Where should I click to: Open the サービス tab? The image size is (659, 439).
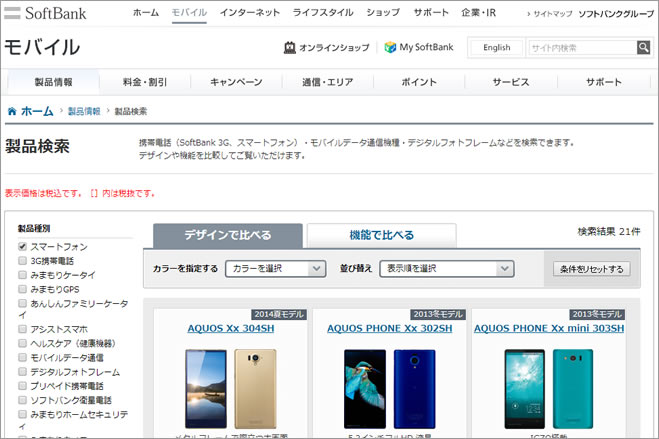(511, 82)
